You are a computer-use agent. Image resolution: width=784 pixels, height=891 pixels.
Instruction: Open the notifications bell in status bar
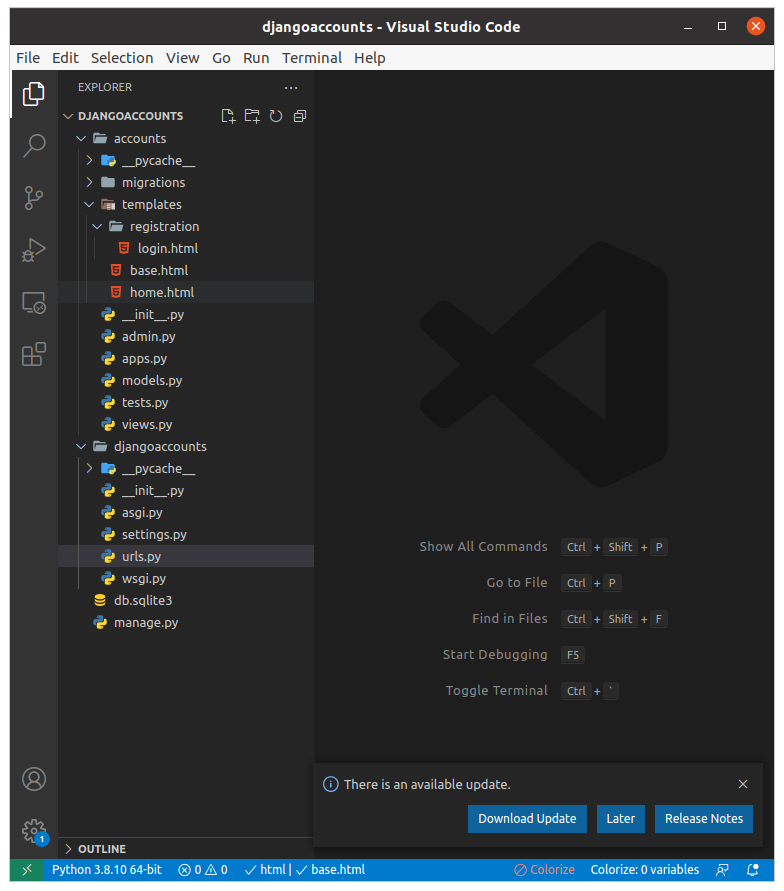point(753,870)
